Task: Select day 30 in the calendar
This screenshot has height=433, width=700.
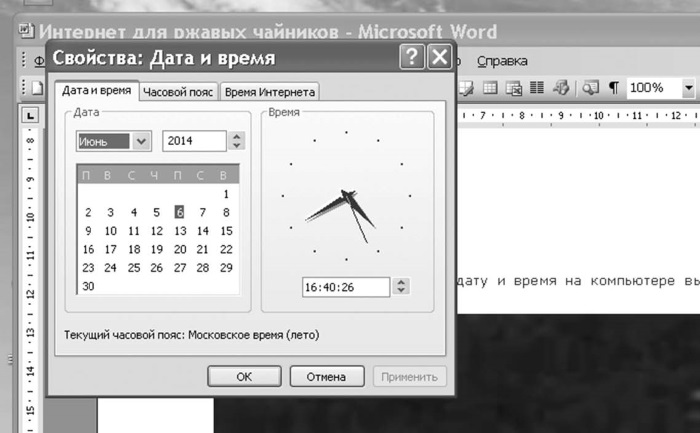Action: [88, 286]
